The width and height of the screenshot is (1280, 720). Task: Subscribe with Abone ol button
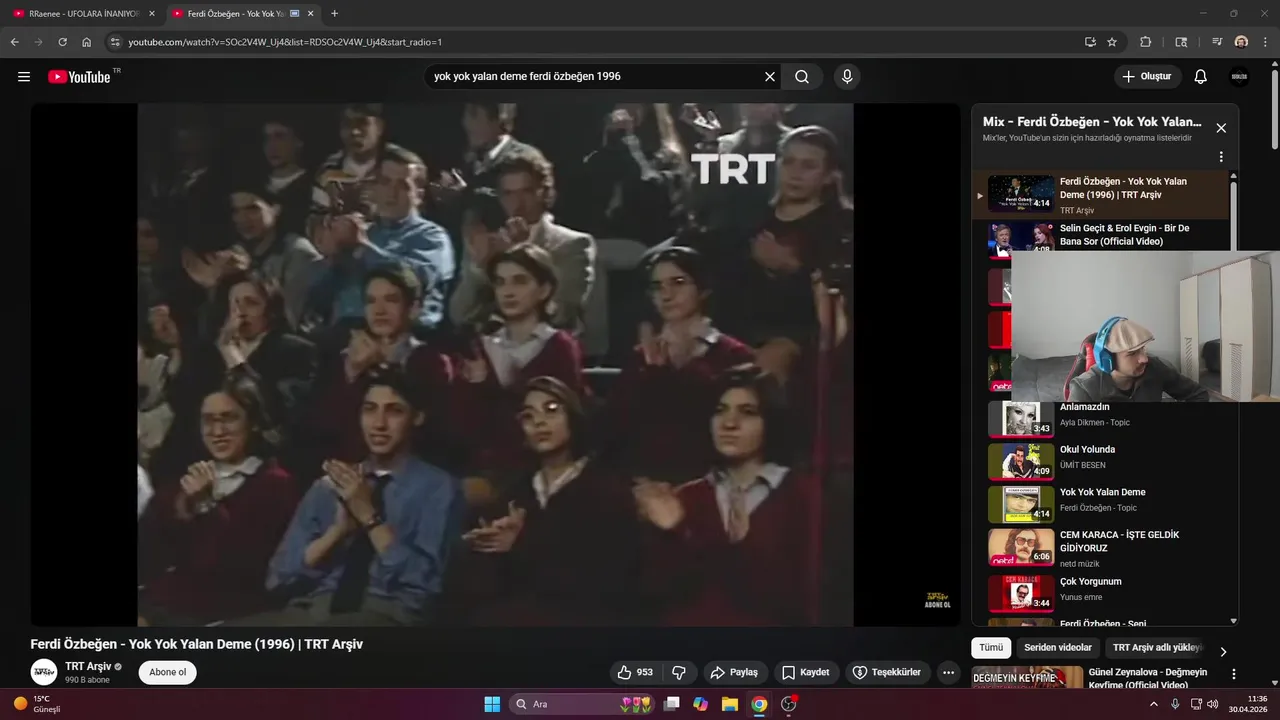point(167,672)
